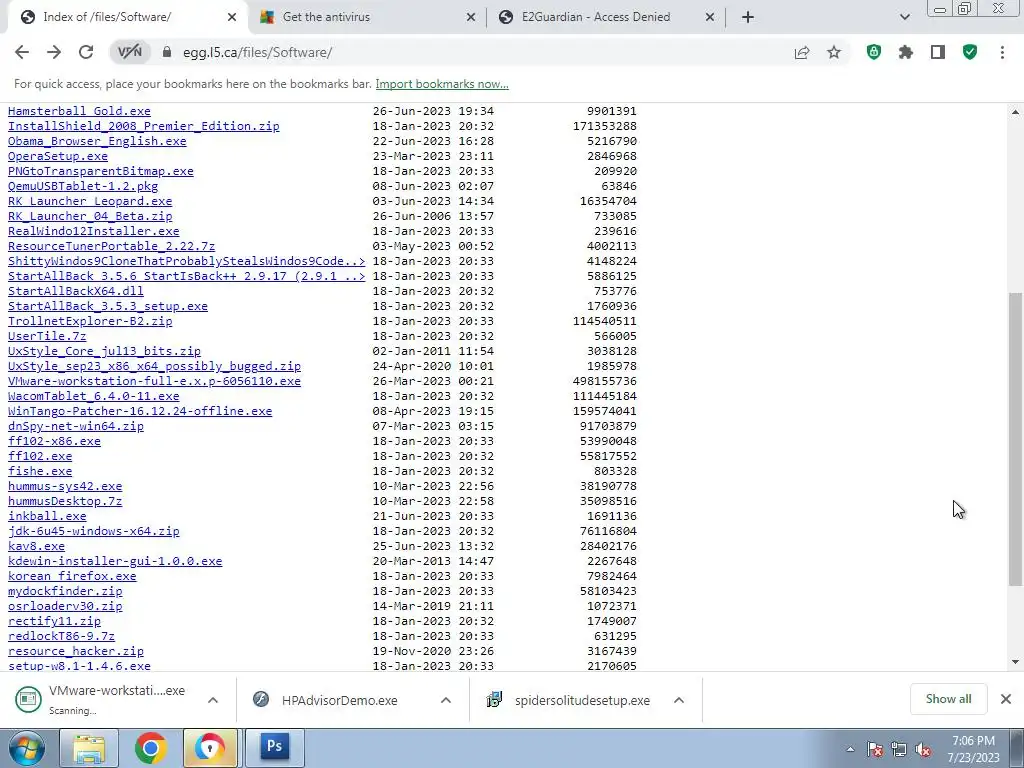The height and width of the screenshot is (768, 1024).
Task: Open Windows Explorer from taskbar
Action: point(89,748)
